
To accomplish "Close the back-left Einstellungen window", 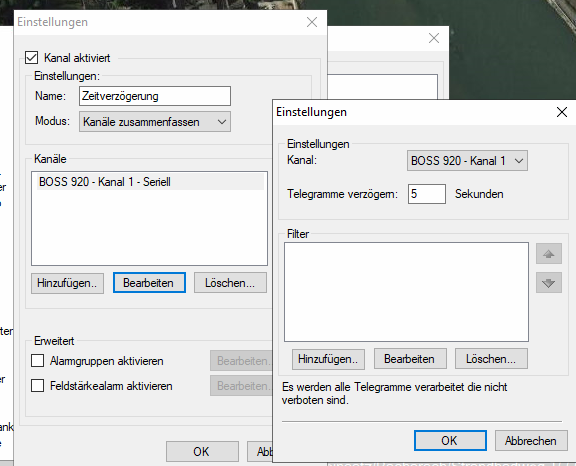I will (x=312, y=22).
